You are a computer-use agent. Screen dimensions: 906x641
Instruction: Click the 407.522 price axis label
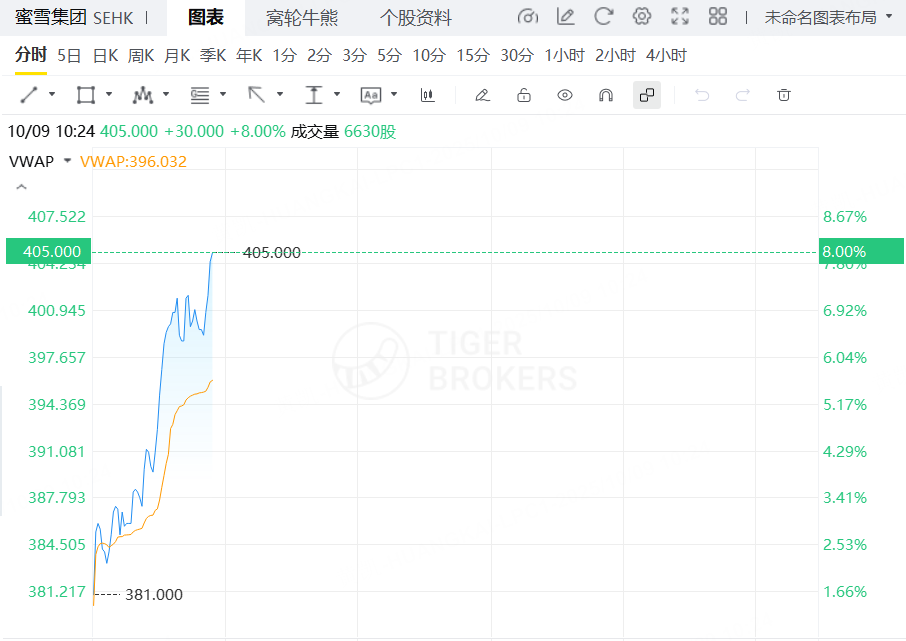tap(57, 217)
